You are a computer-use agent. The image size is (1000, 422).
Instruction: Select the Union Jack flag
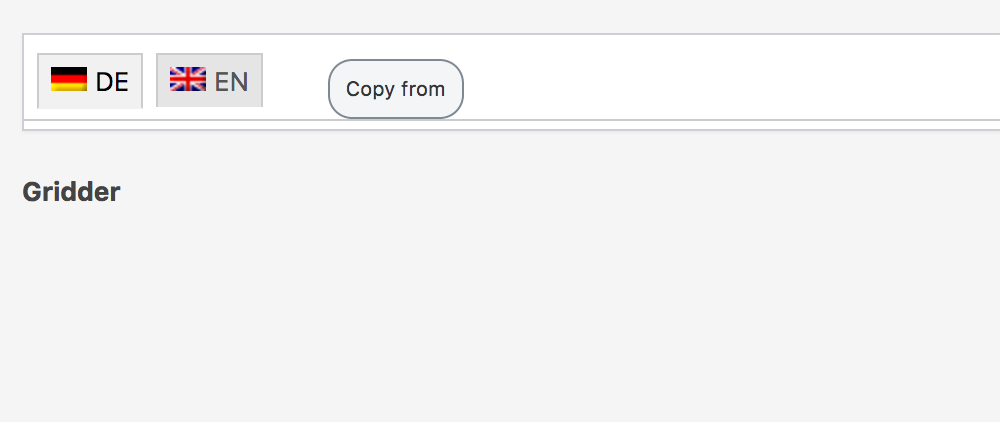pos(187,79)
